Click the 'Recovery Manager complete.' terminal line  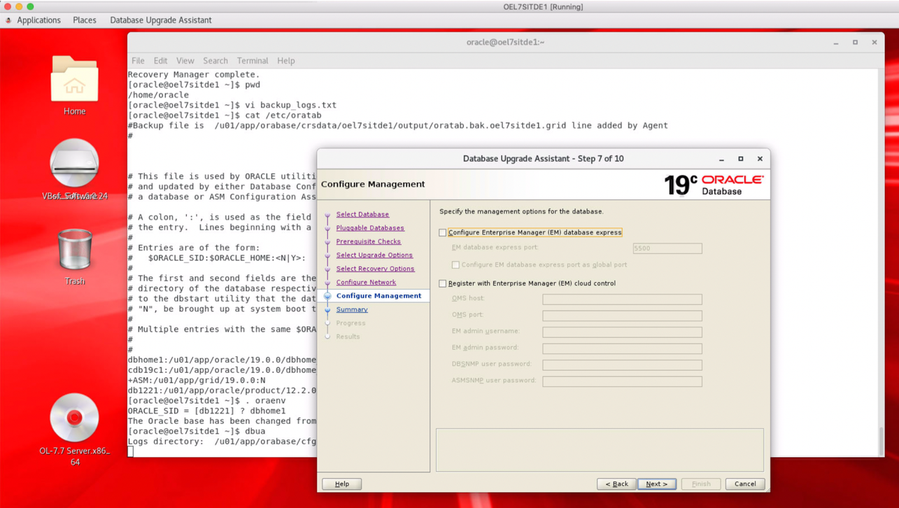point(194,75)
